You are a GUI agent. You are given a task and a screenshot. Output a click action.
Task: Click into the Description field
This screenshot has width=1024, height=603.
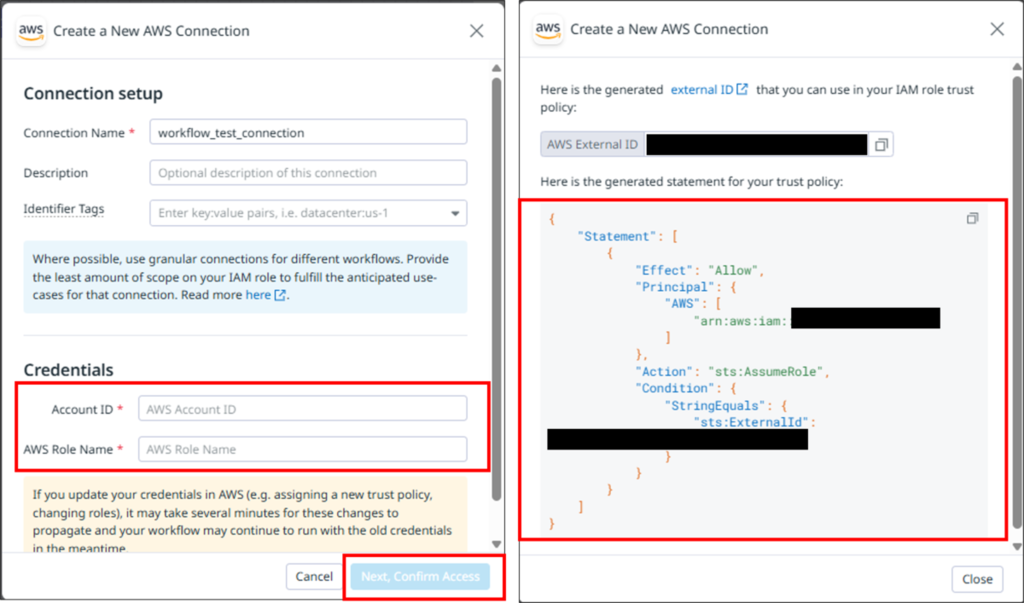[x=308, y=172]
